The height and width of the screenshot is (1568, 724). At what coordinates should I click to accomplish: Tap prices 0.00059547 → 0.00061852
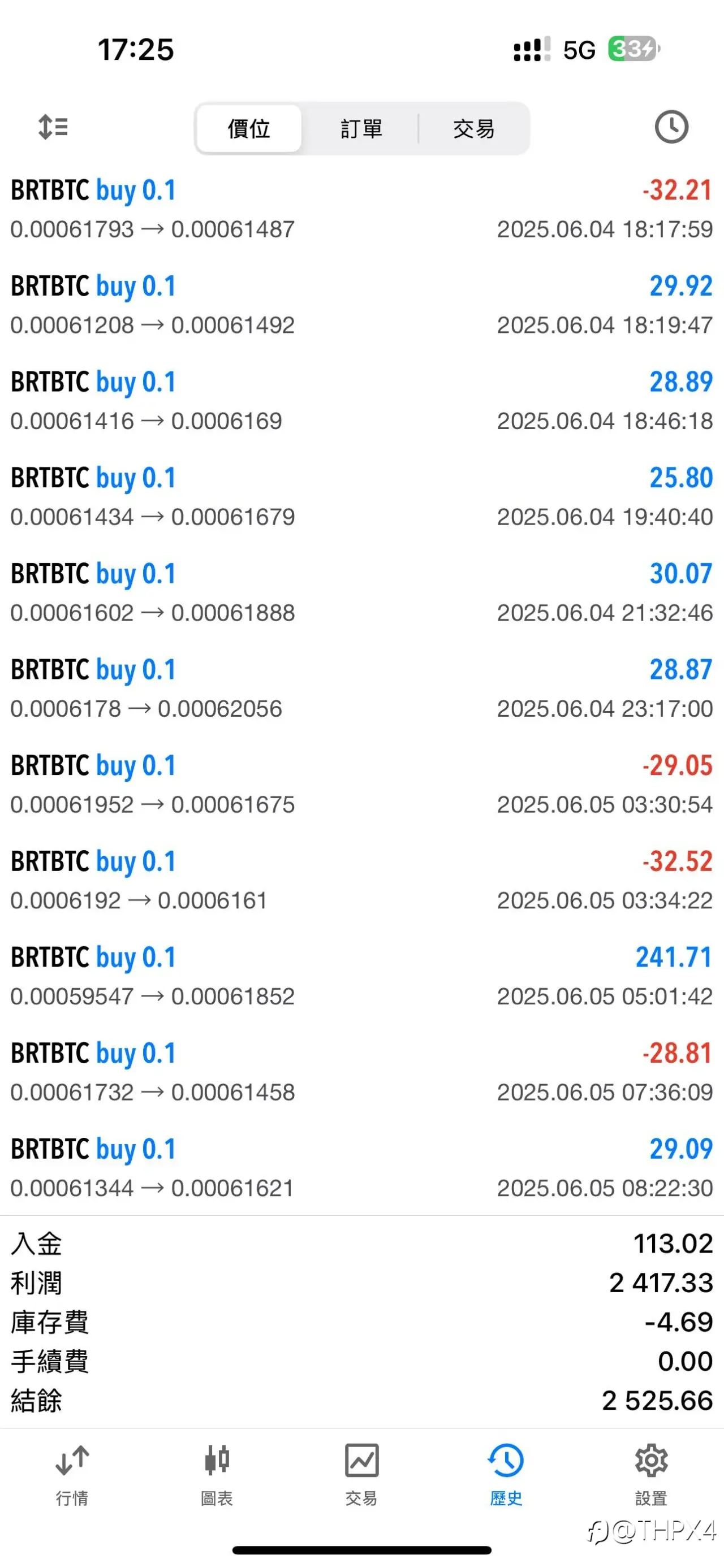[153, 997]
